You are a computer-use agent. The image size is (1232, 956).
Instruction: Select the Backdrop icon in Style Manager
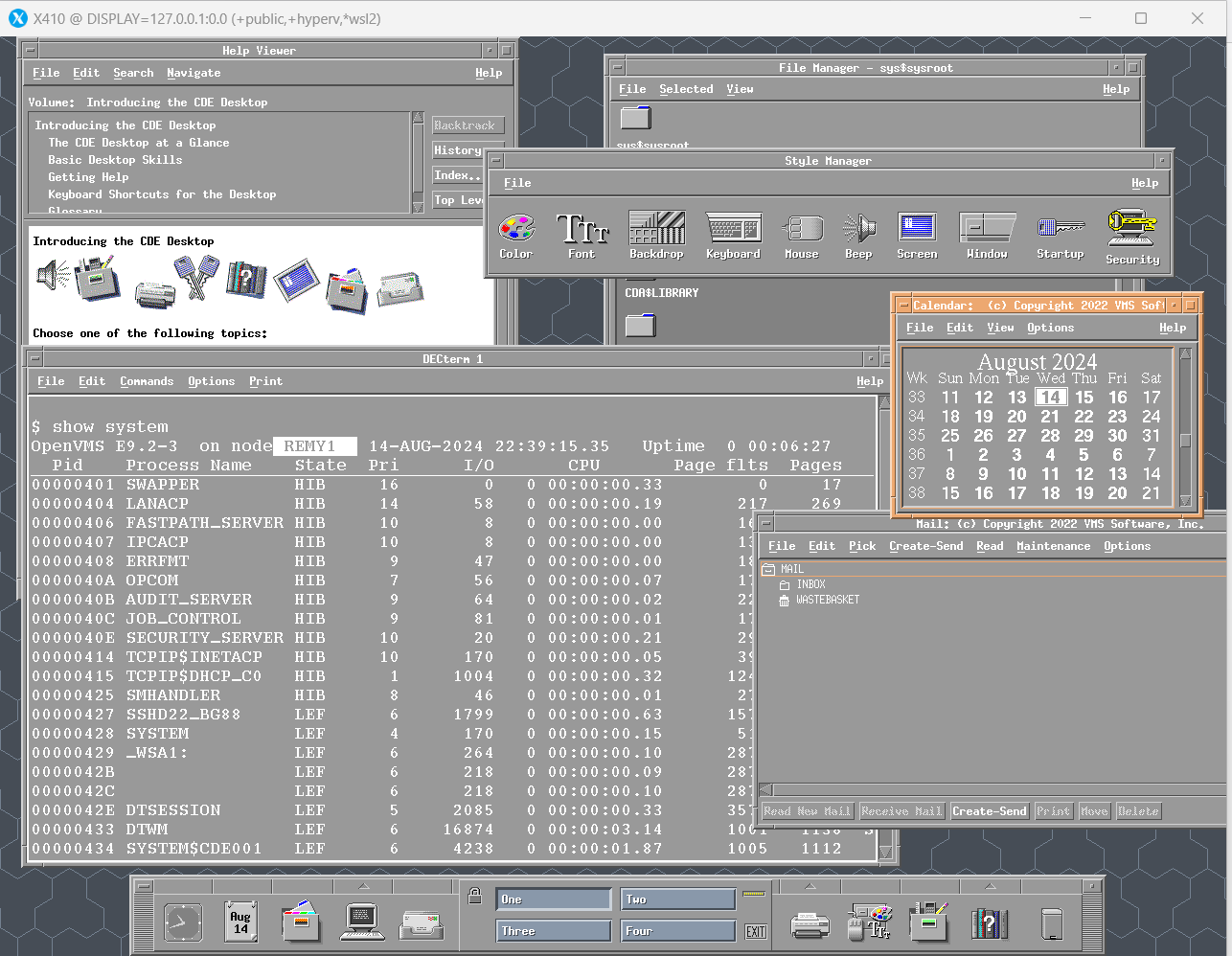(x=656, y=230)
